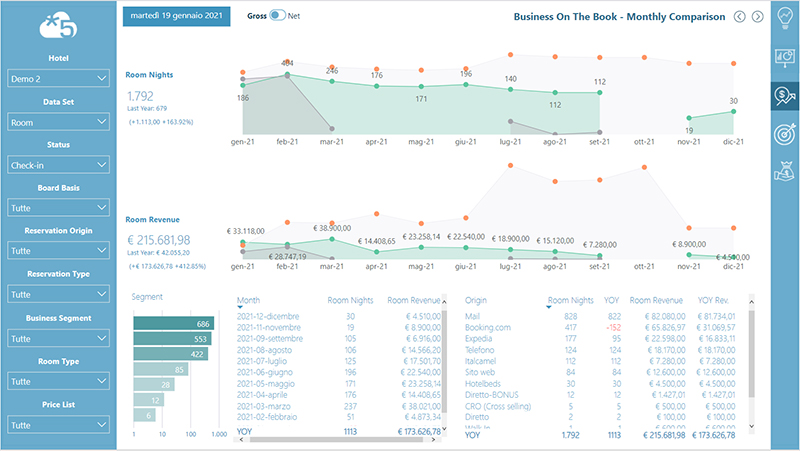Image resolution: width=800 pixels, height=451 pixels.
Task: Expand the Board Basis dropdown
Action: pyautogui.click(x=58, y=208)
